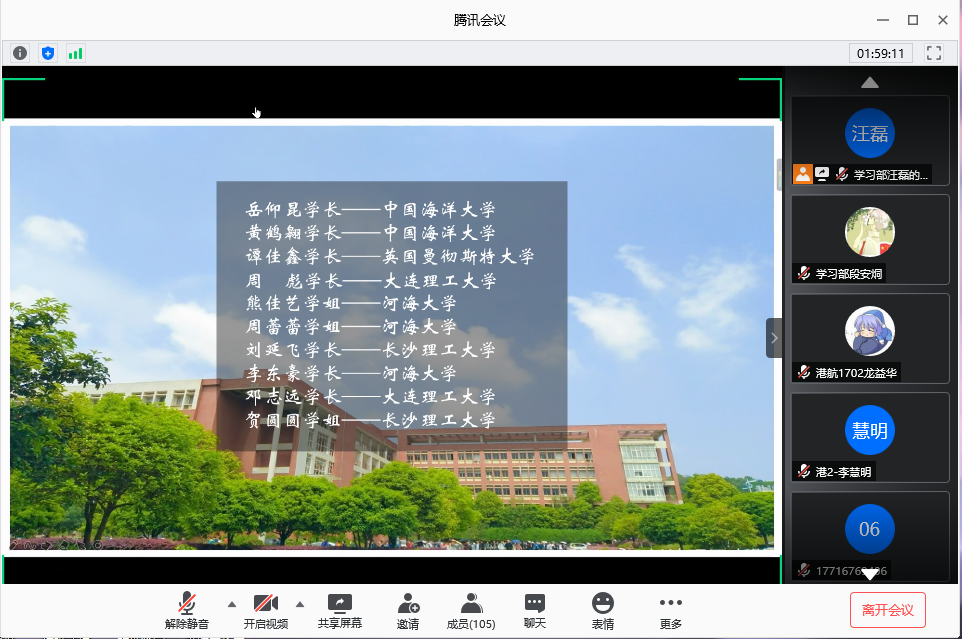The width and height of the screenshot is (962, 639).
Task: Expand video options arrow beside 开启视频
Action: pos(299,604)
